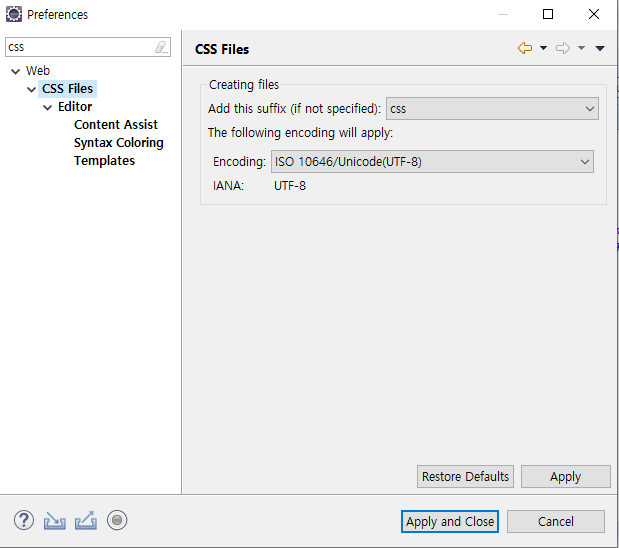Click the 'Encoding:' label

[239, 161]
